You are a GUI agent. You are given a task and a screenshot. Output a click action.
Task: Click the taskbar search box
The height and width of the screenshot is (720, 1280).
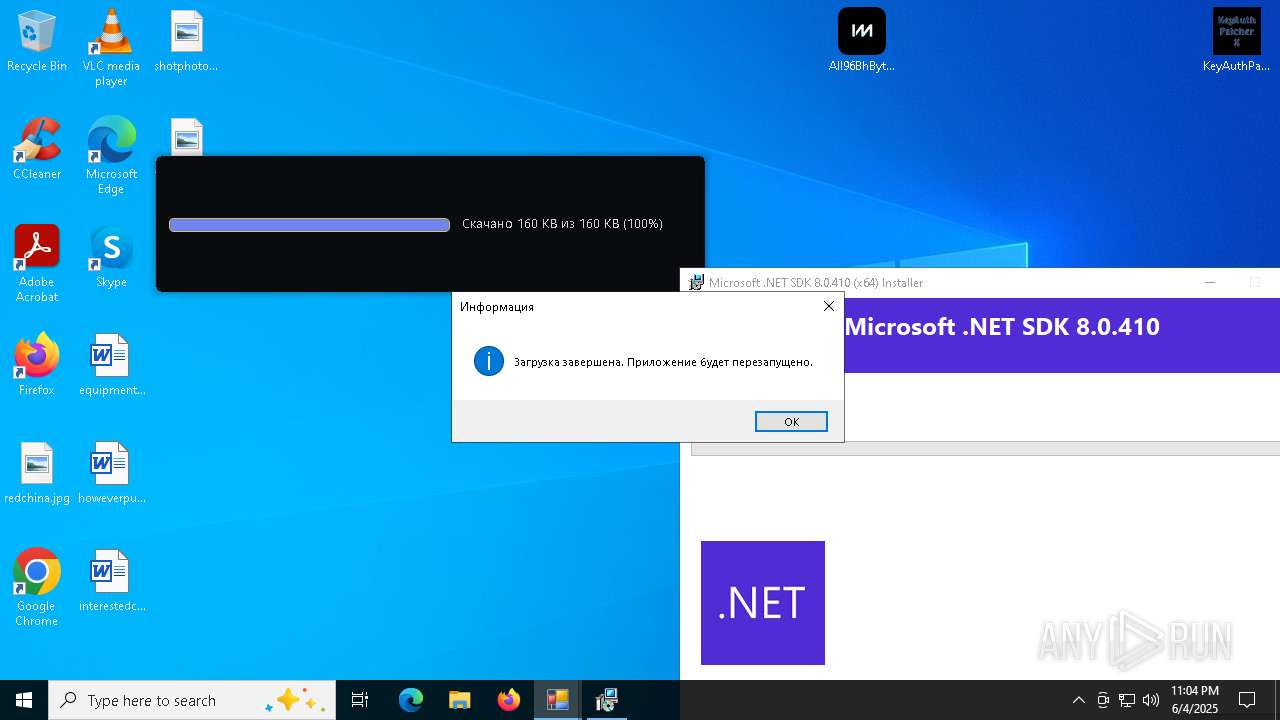pos(192,700)
